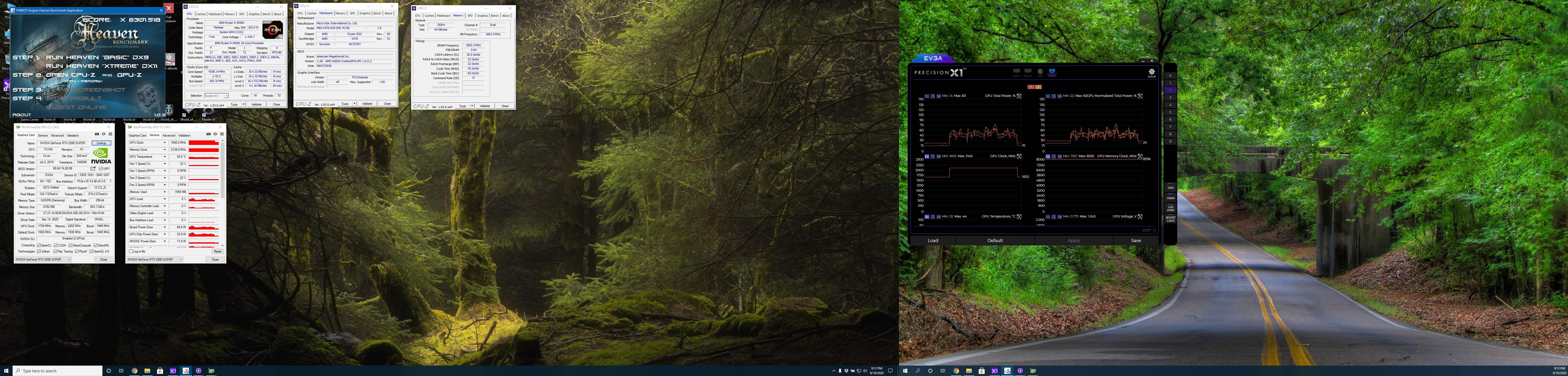Toggle OSD icon on the GPU Temperature graph
Image resolution: width=1568 pixels, height=376 pixels.
click(x=927, y=217)
